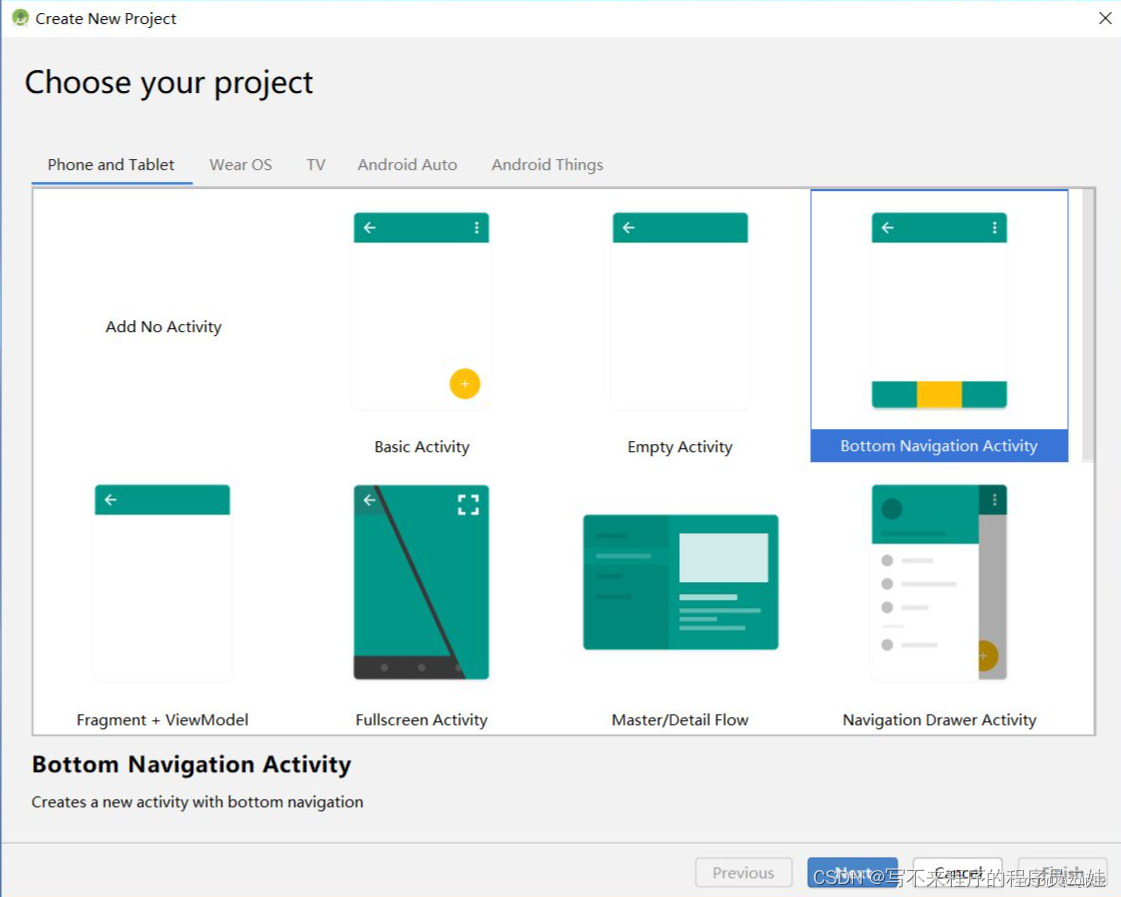
Task: Close the Create New Project dialog
Action: (x=1105, y=18)
